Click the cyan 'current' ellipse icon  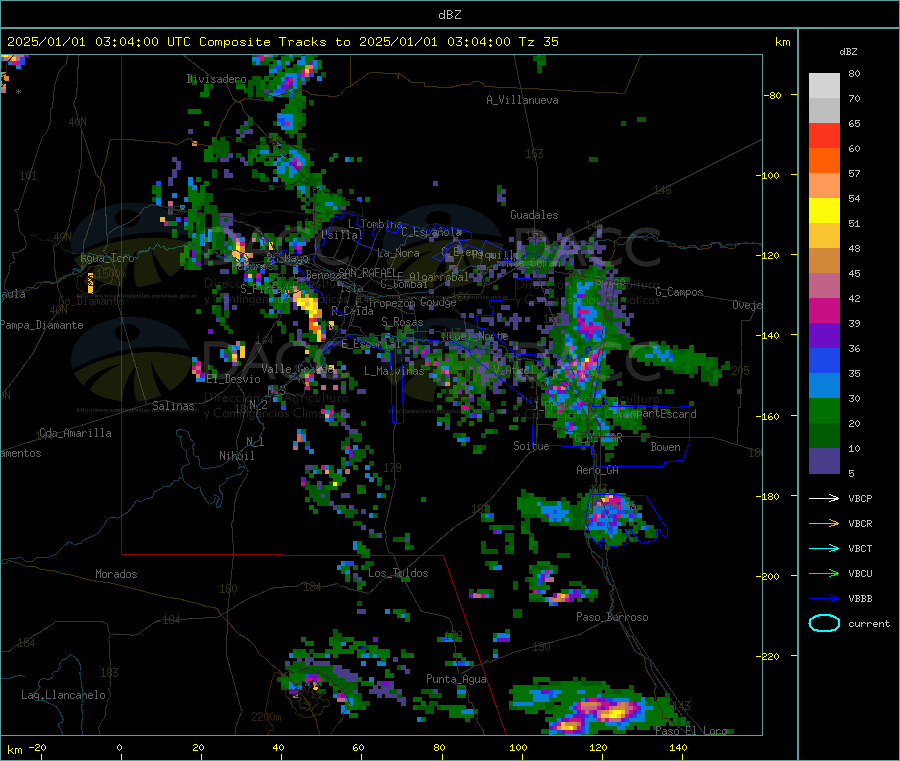[824, 623]
